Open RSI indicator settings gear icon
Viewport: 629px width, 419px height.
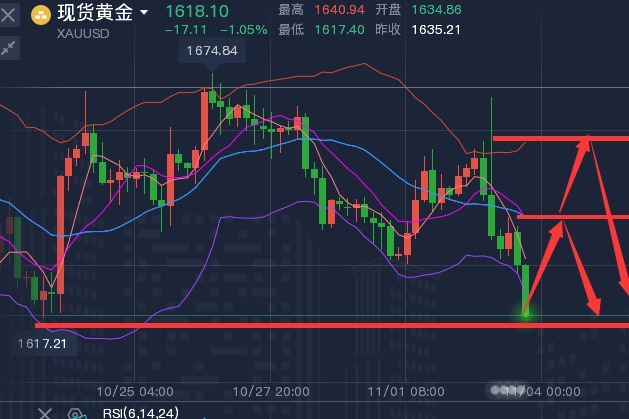(74, 412)
